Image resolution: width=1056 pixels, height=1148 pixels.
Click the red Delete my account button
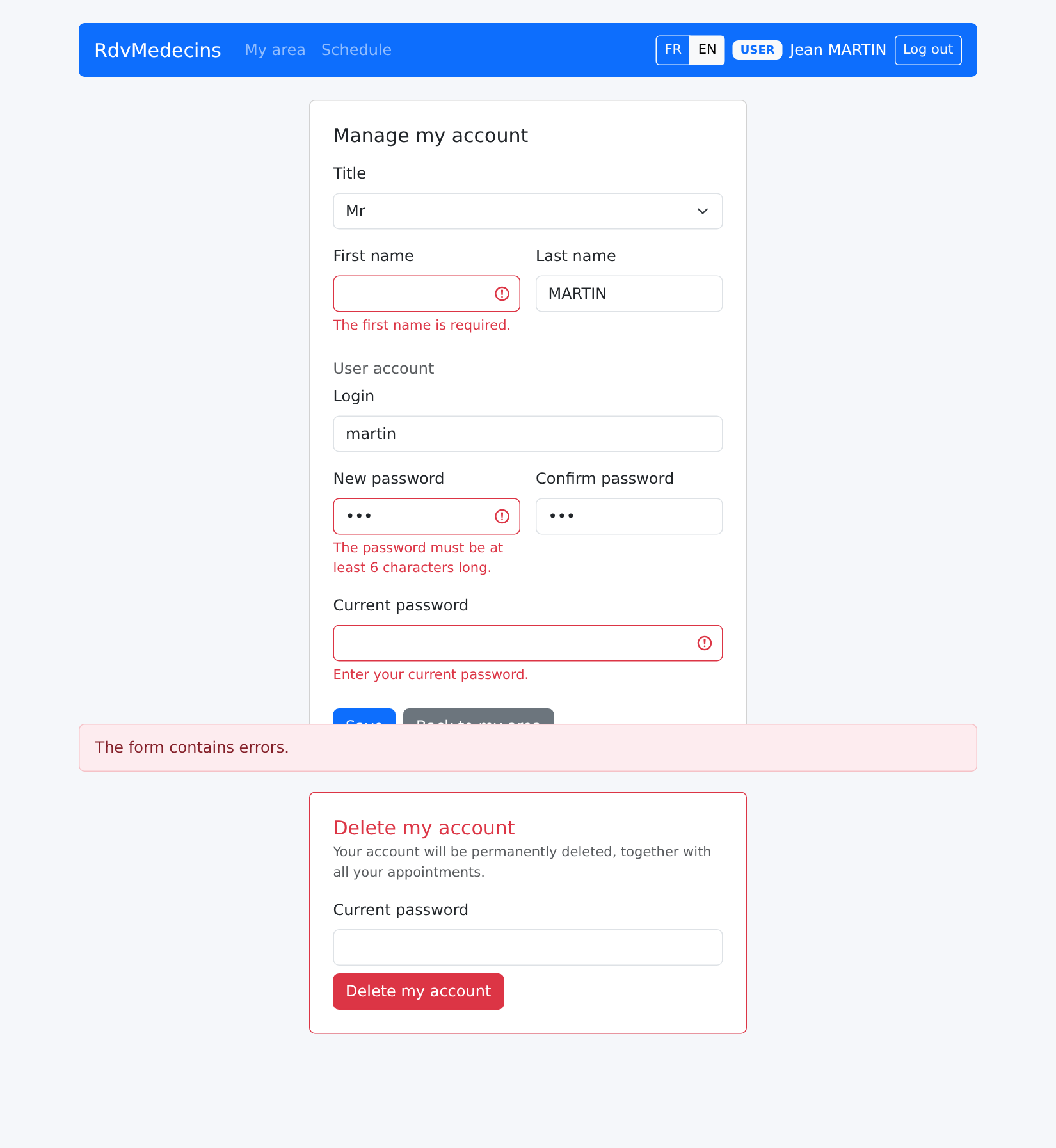(x=419, y=991)
